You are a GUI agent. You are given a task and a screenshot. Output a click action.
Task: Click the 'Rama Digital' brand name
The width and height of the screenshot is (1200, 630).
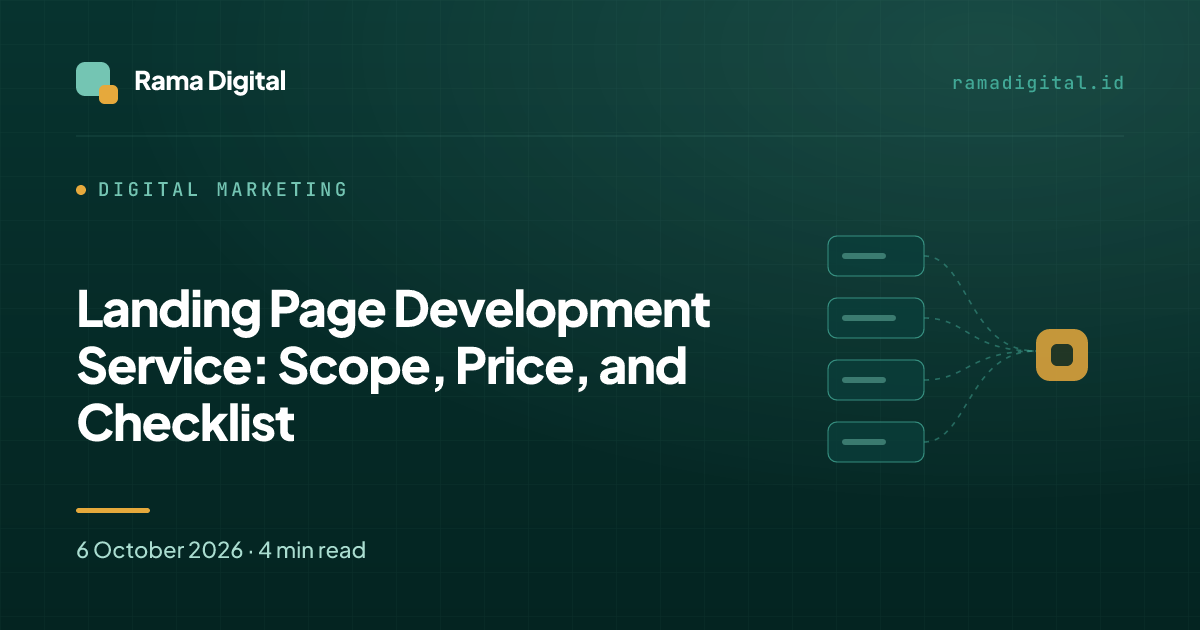point(210,82)
